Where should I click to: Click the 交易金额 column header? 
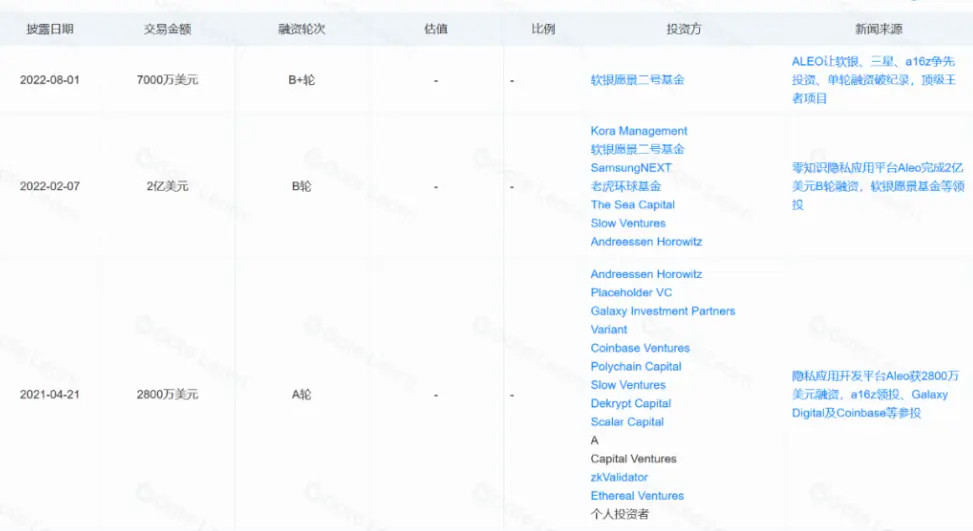coord(168,29)
